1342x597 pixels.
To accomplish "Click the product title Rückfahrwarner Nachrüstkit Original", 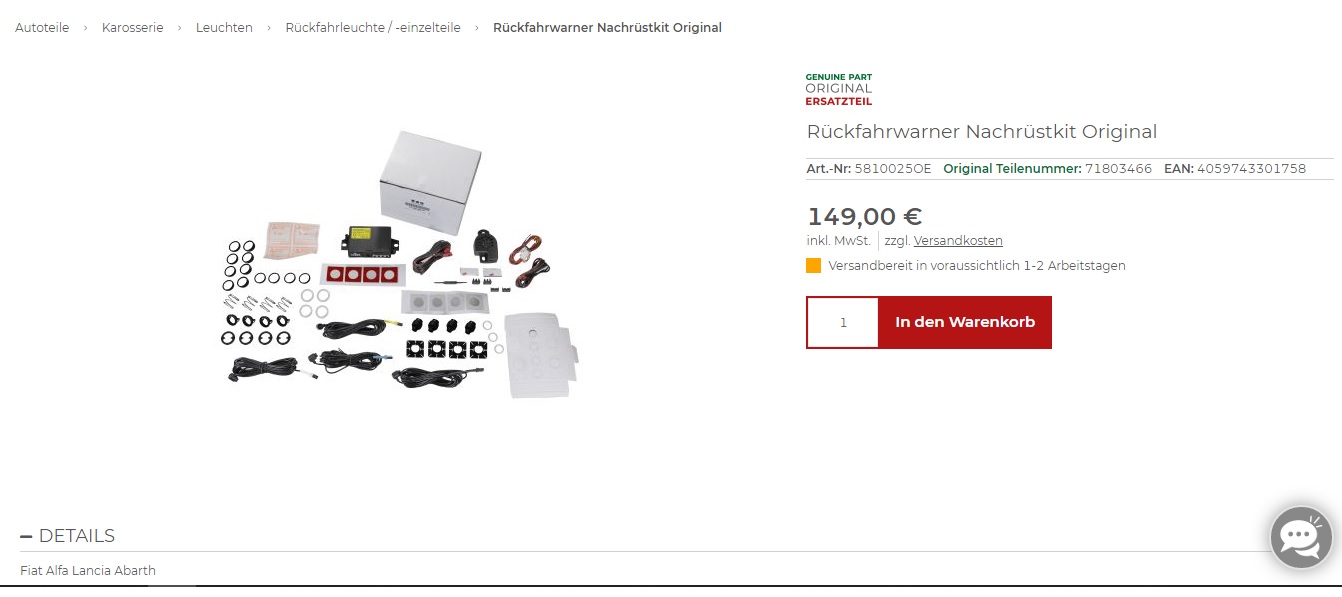I will 982,132.
